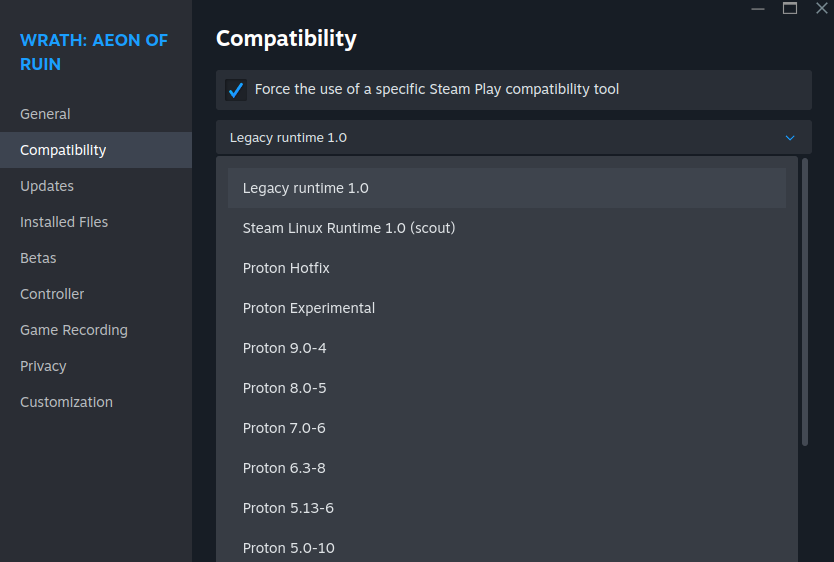
Task: Open Controller settings
Action: click(52, 294)
